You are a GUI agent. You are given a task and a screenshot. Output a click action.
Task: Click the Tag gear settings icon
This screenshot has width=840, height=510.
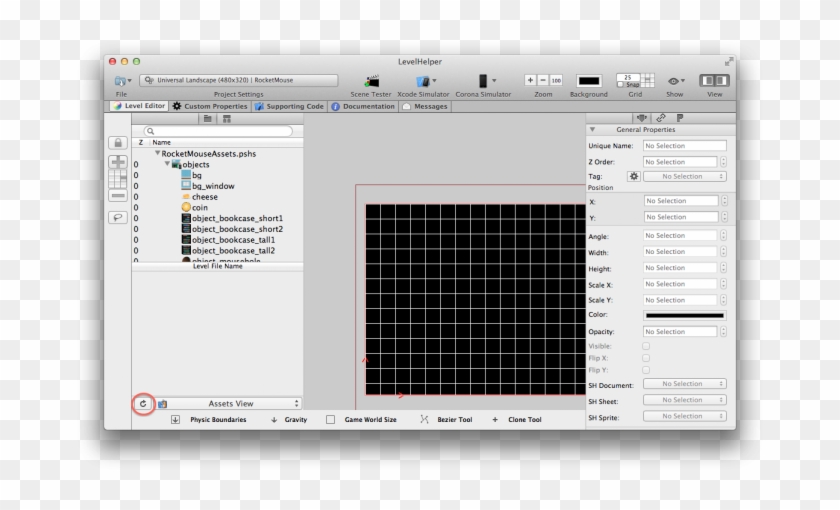pos(632,176)
